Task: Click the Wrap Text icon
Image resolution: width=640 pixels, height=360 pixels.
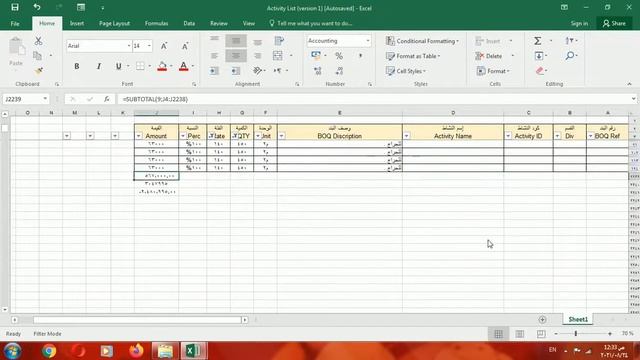Action: [x=279, y=41]
